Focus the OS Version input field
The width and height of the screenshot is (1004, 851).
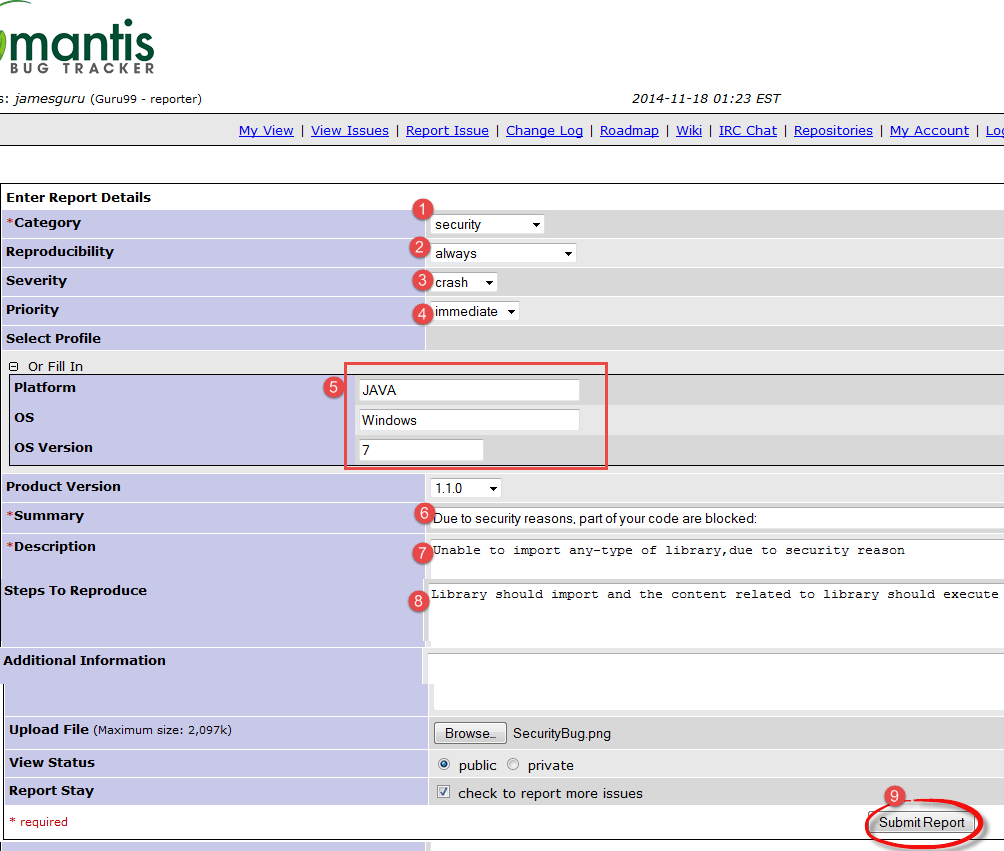pos(420,450)
